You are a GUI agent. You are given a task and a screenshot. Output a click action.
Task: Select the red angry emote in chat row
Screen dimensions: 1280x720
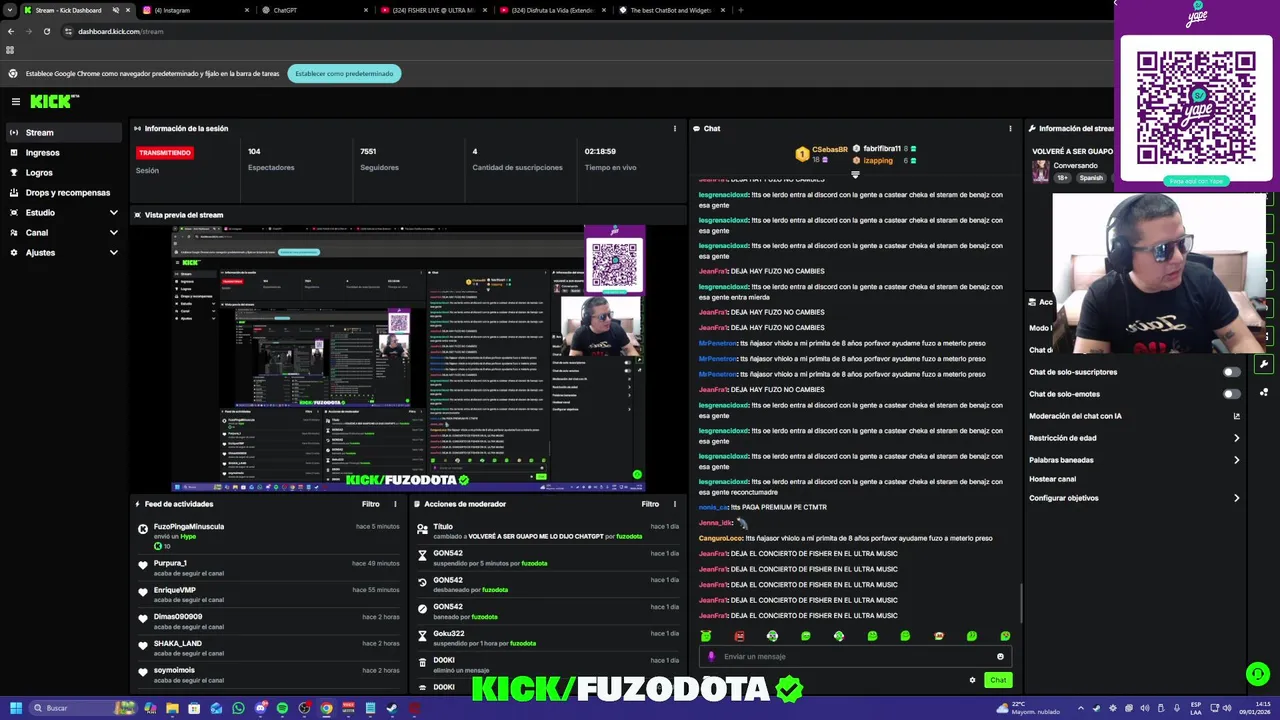point(739,636)
